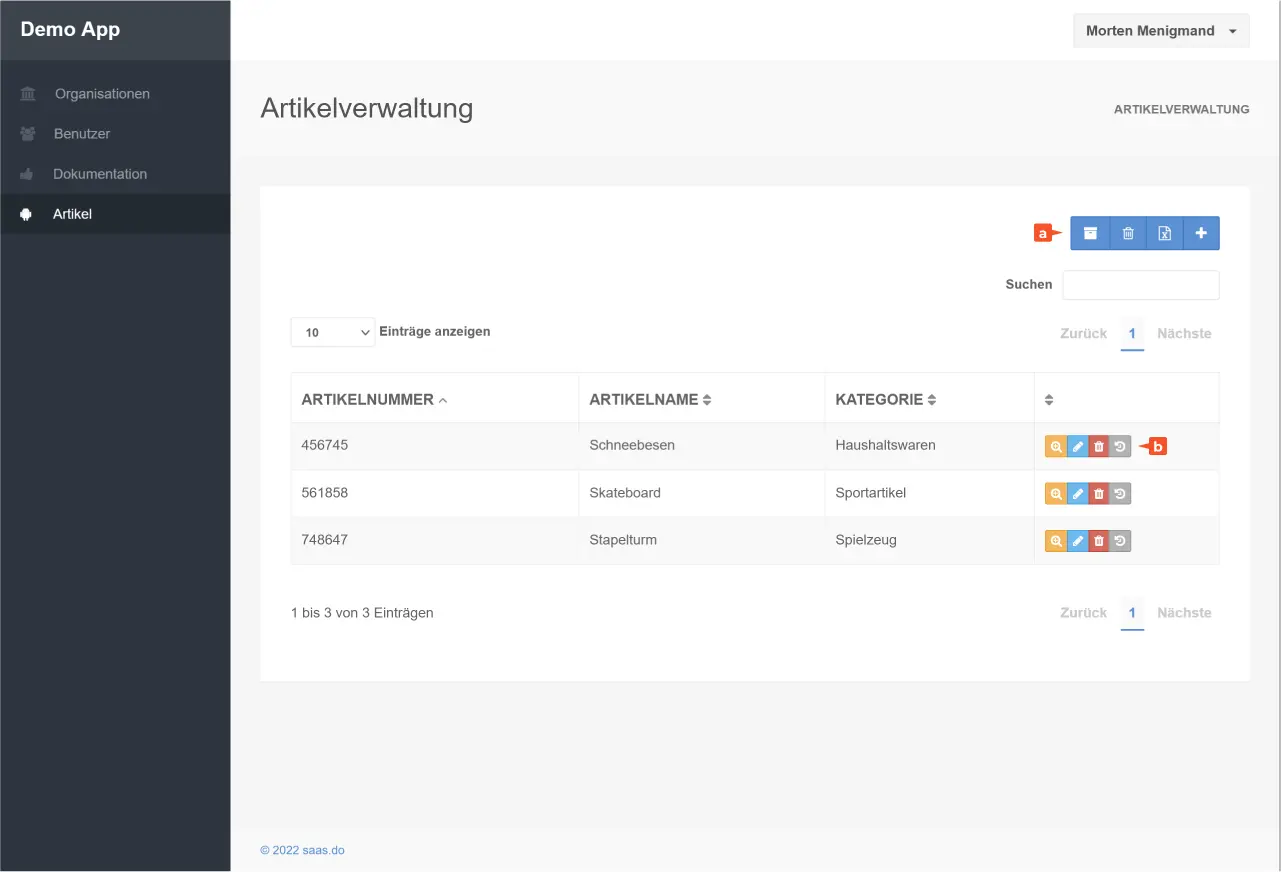Open history of the Schneebesen article
The image size is (1281, 872).
(1120, 447)
